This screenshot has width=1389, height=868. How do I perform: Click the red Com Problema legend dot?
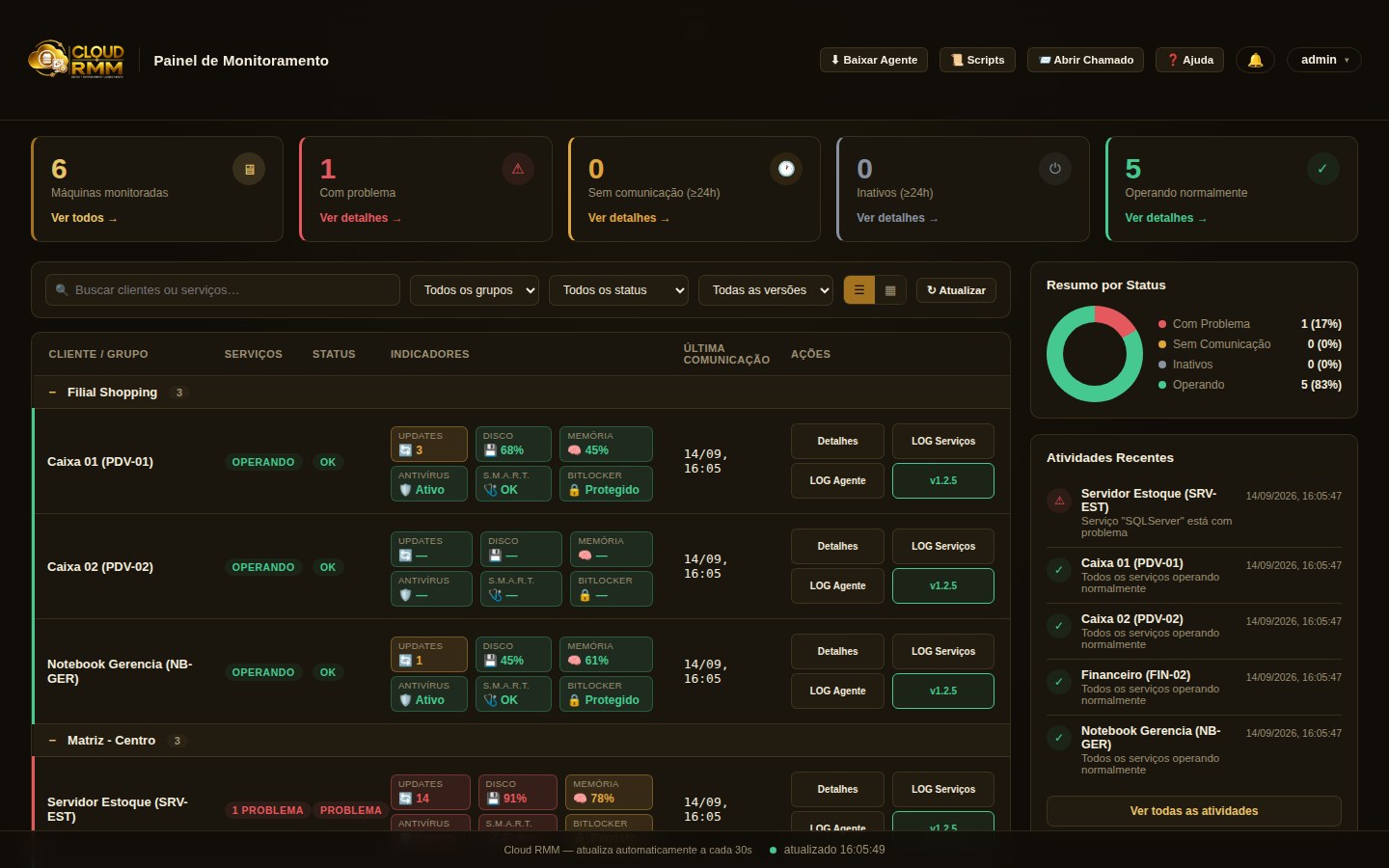pos(1162,324)
